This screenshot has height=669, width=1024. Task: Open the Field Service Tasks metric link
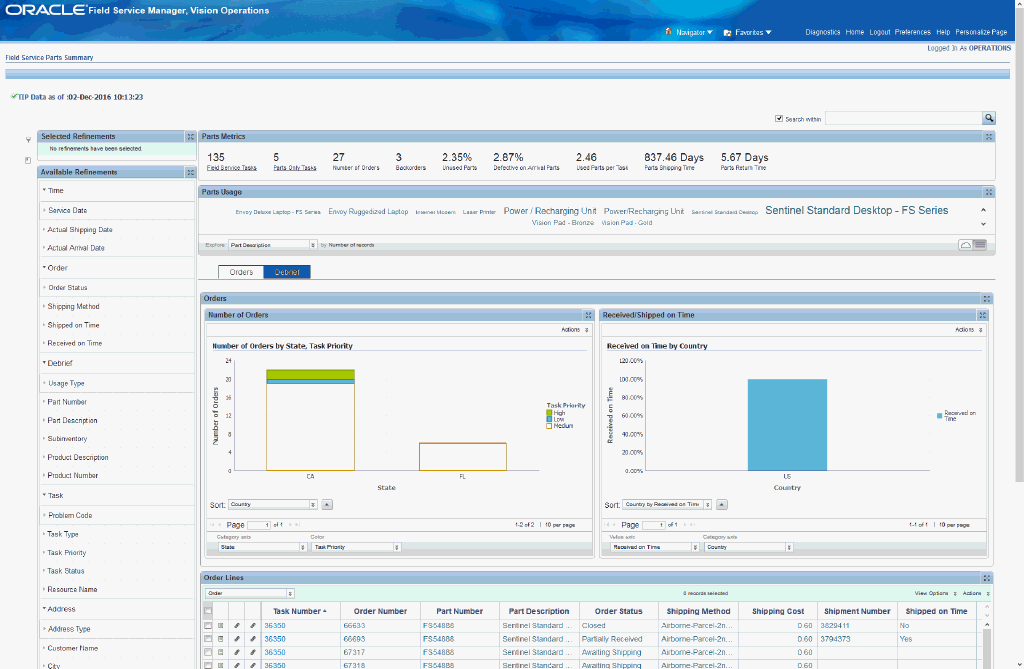[x=232, y=168]
